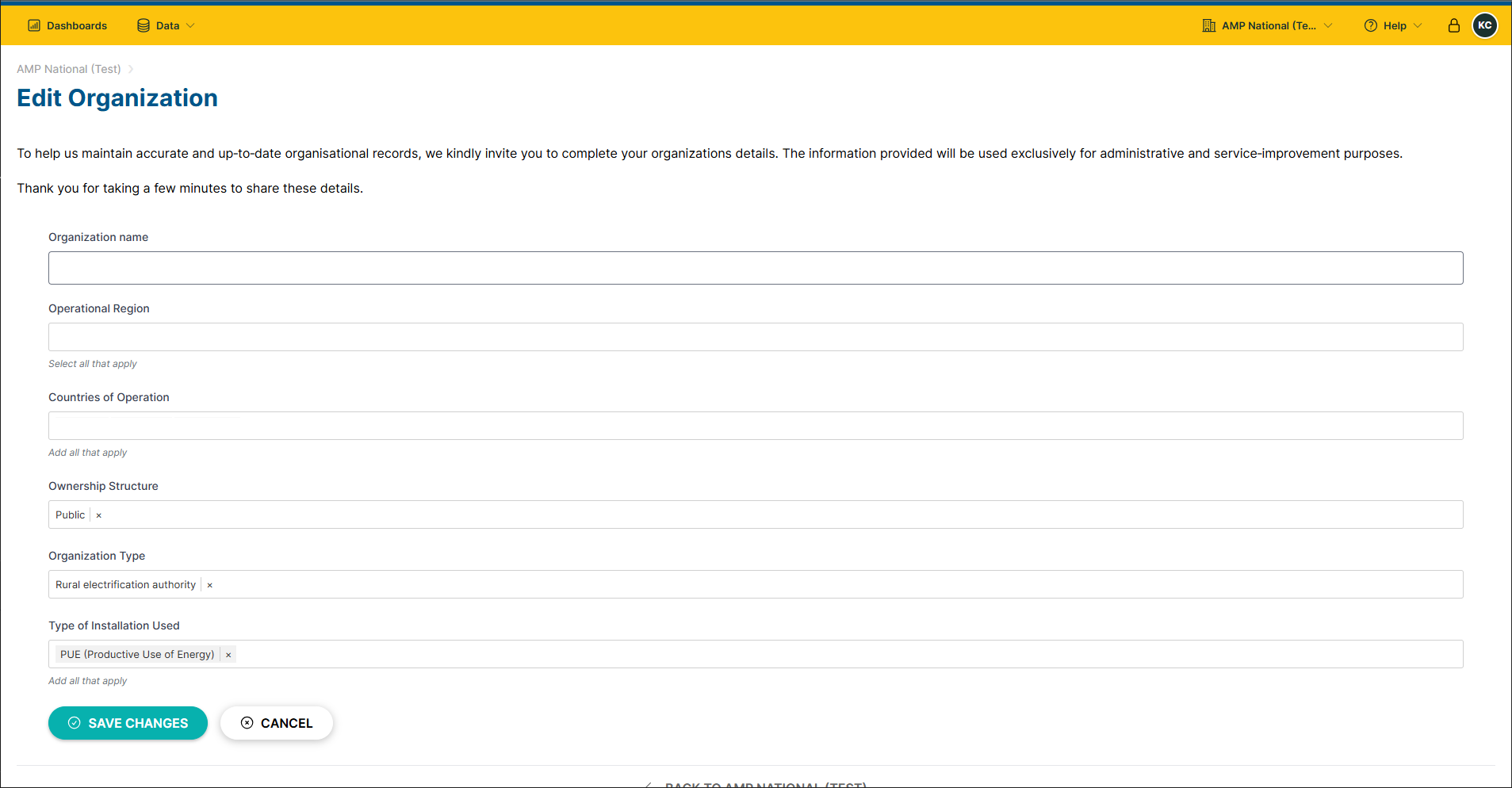
Task: Open the Countries of Operation select box
Action: click(756, 426)
